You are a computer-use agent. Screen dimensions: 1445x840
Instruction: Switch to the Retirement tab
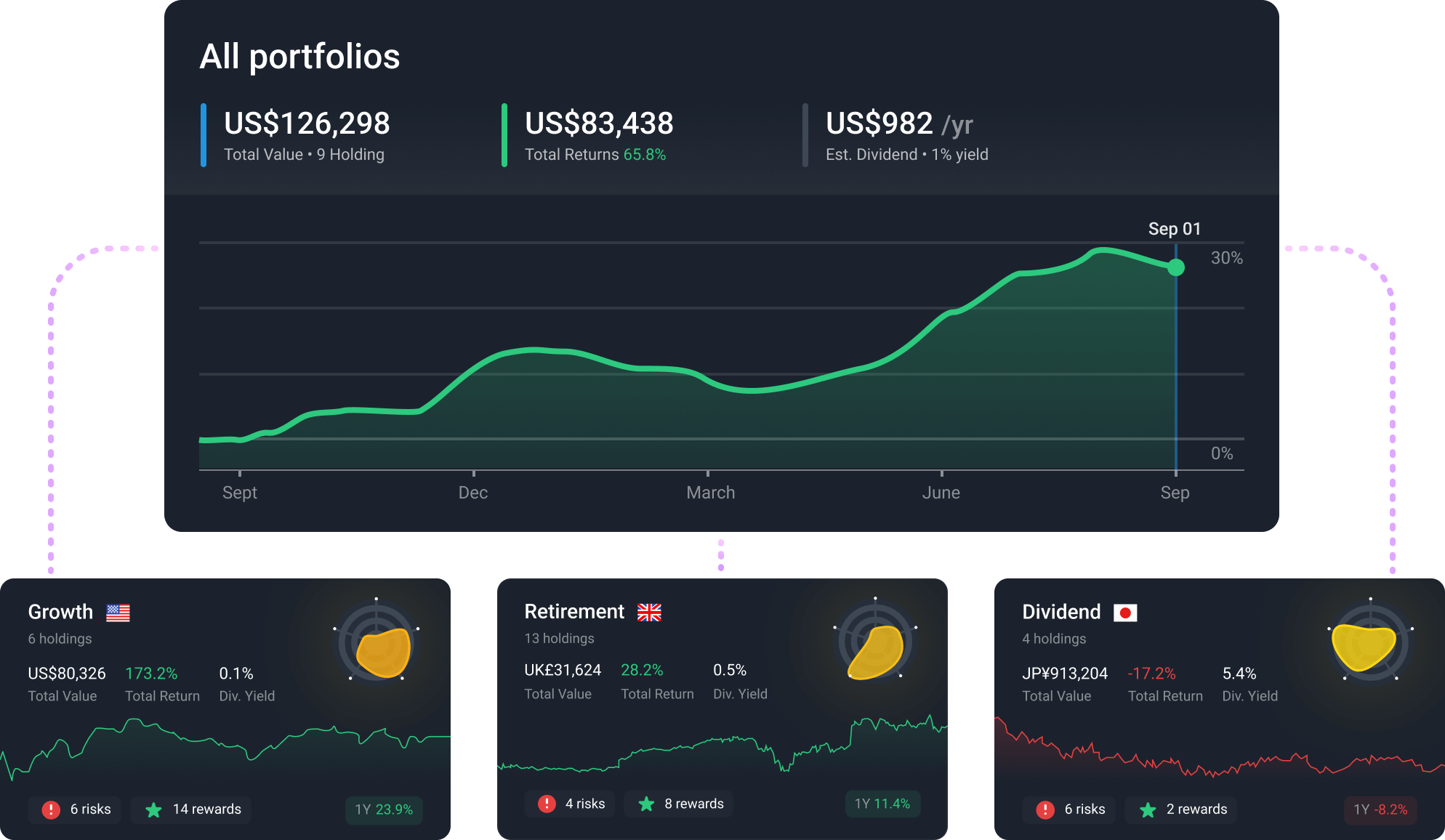coord(574,611)
